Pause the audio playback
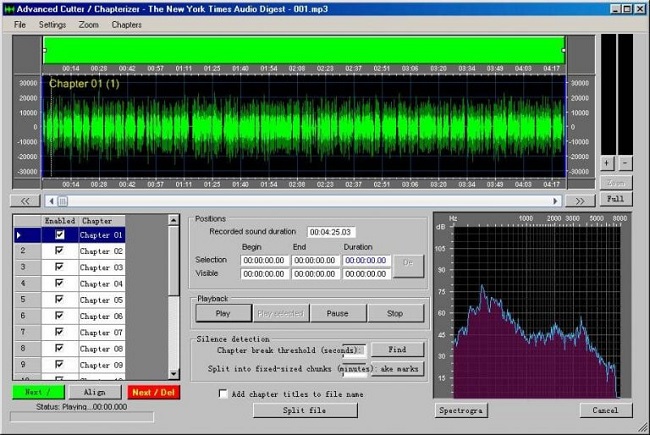 [x=338, y=313]
